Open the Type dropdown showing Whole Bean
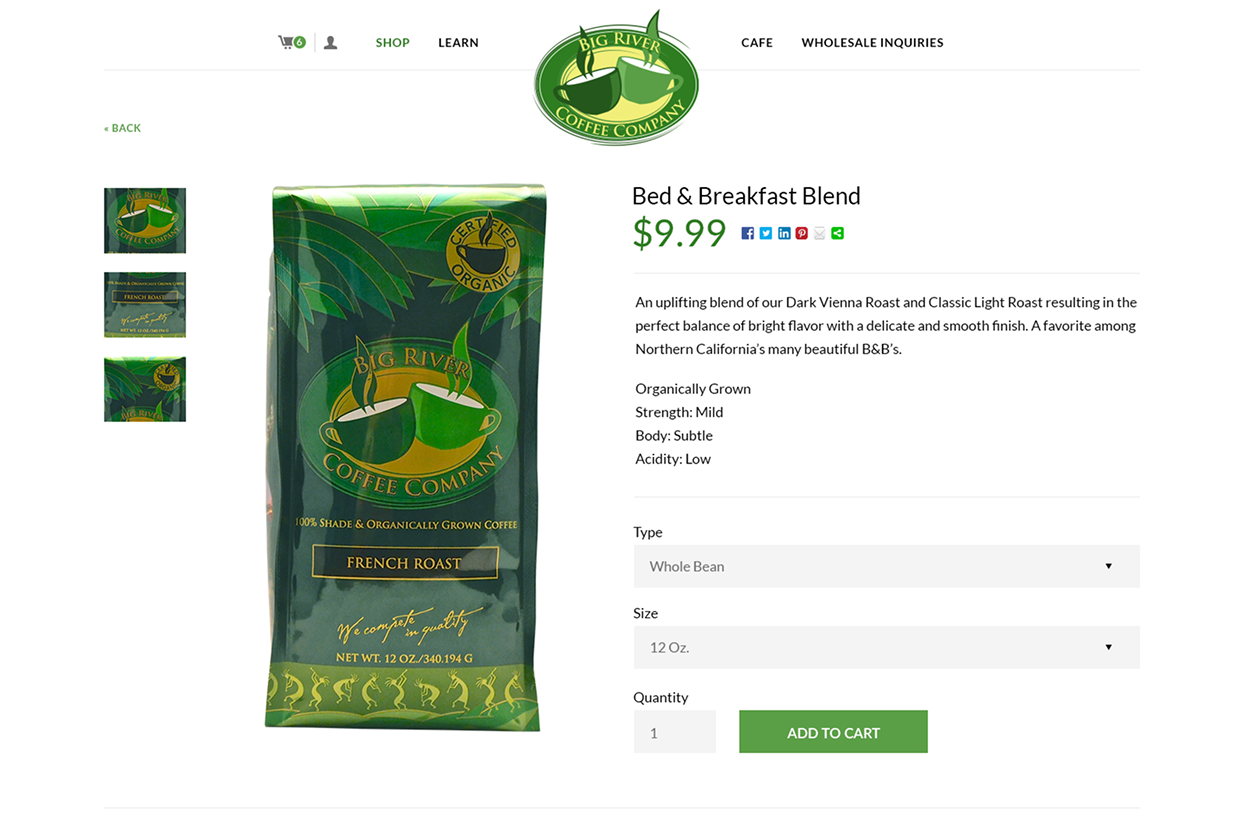The width and height of the screenshot is (1247, 832). [x=886, y=566]
